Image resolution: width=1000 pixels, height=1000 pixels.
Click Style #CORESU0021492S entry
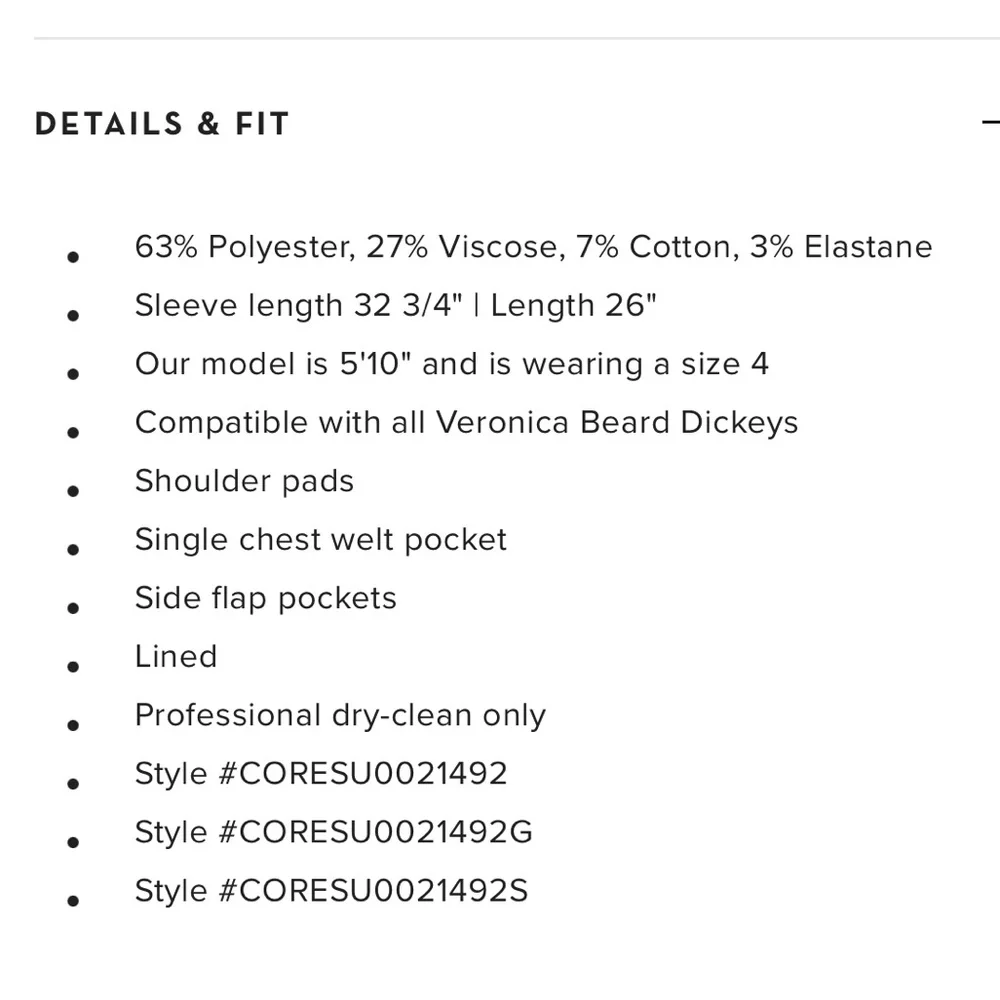click(x=331, y=892)
